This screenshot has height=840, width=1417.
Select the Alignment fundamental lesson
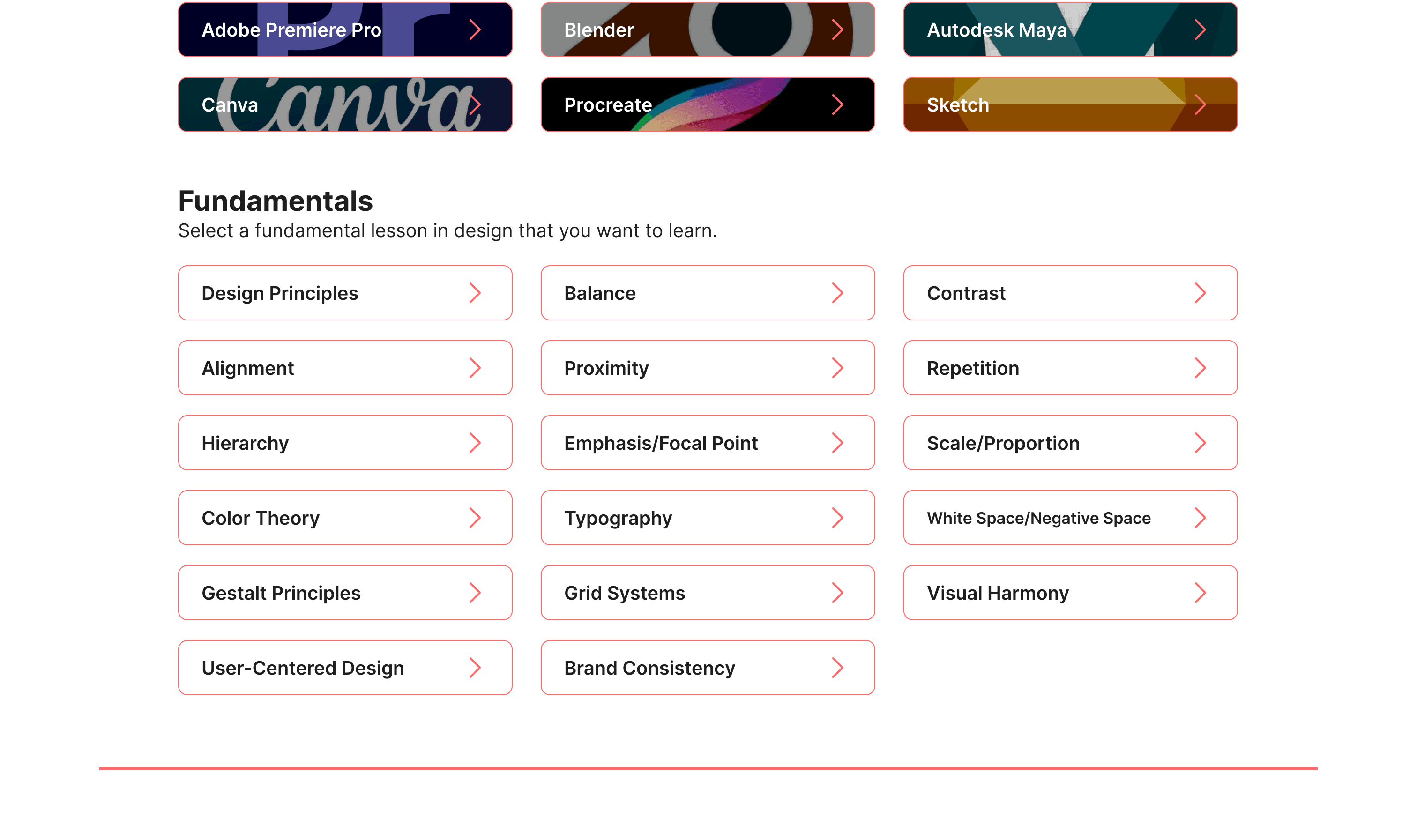pos(345,368)
